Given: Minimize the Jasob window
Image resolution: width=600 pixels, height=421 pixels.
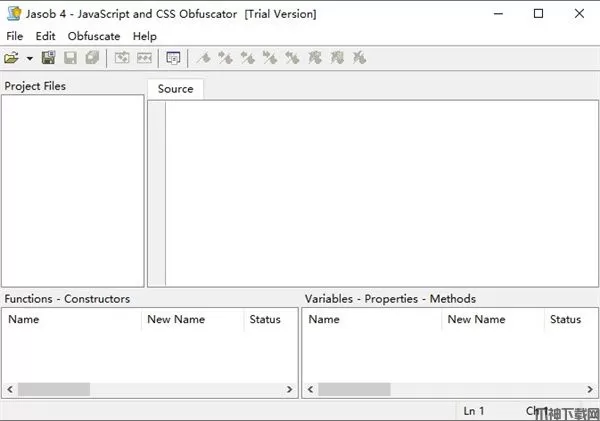Looking at the screenshot, I should [x=498, y=14].
